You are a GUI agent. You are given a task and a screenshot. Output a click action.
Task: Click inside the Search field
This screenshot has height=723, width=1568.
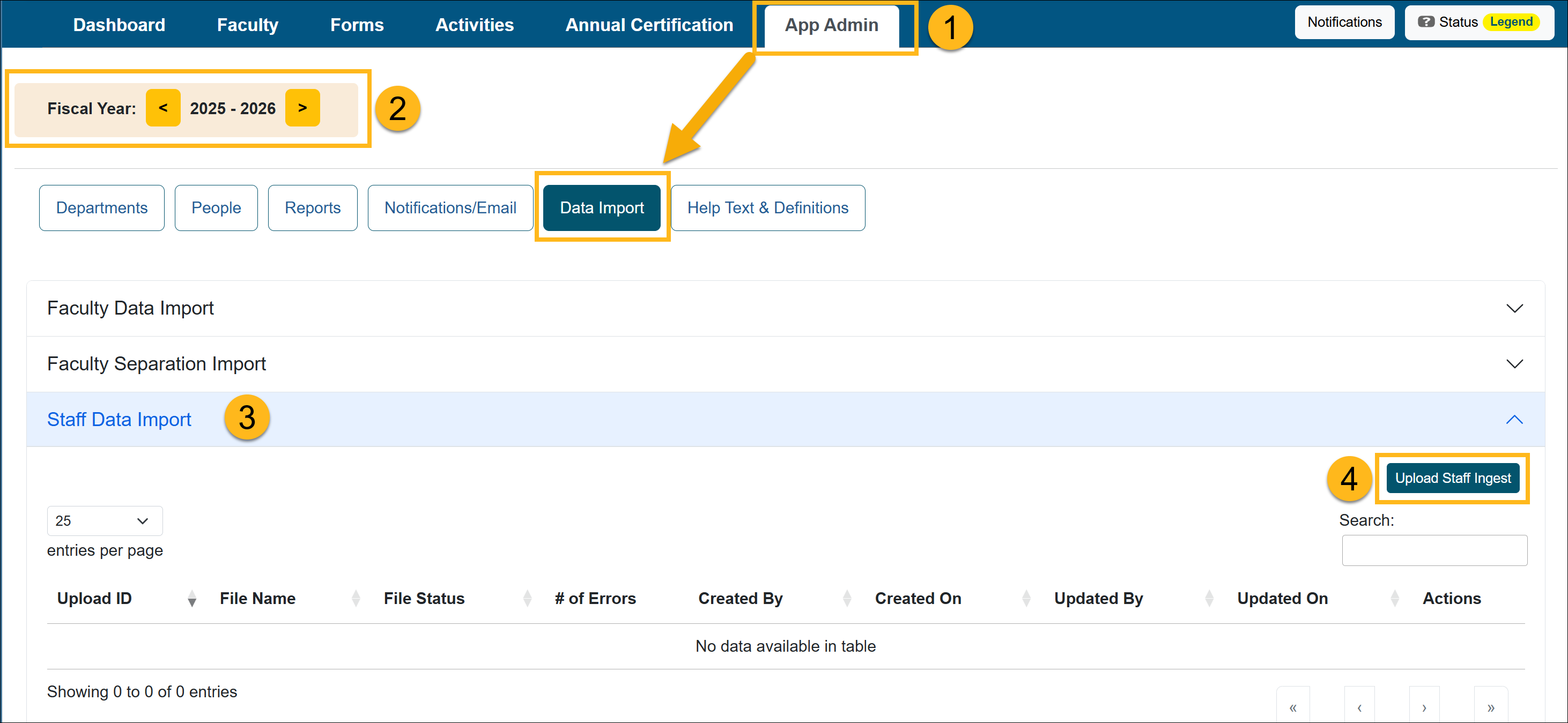pos(1434,549)
